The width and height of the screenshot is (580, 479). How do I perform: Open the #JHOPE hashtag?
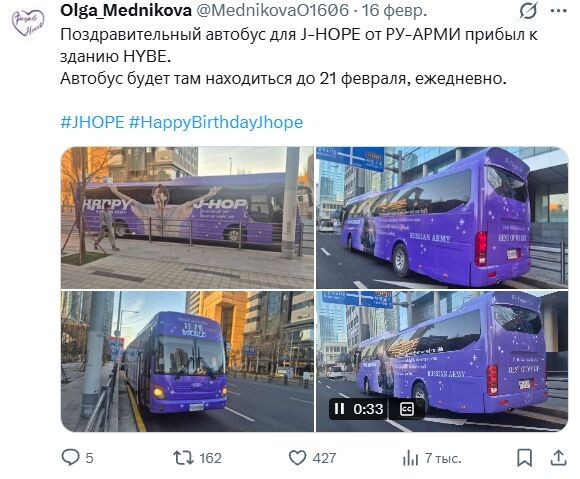pyautogui.click(x=92, y=122)
